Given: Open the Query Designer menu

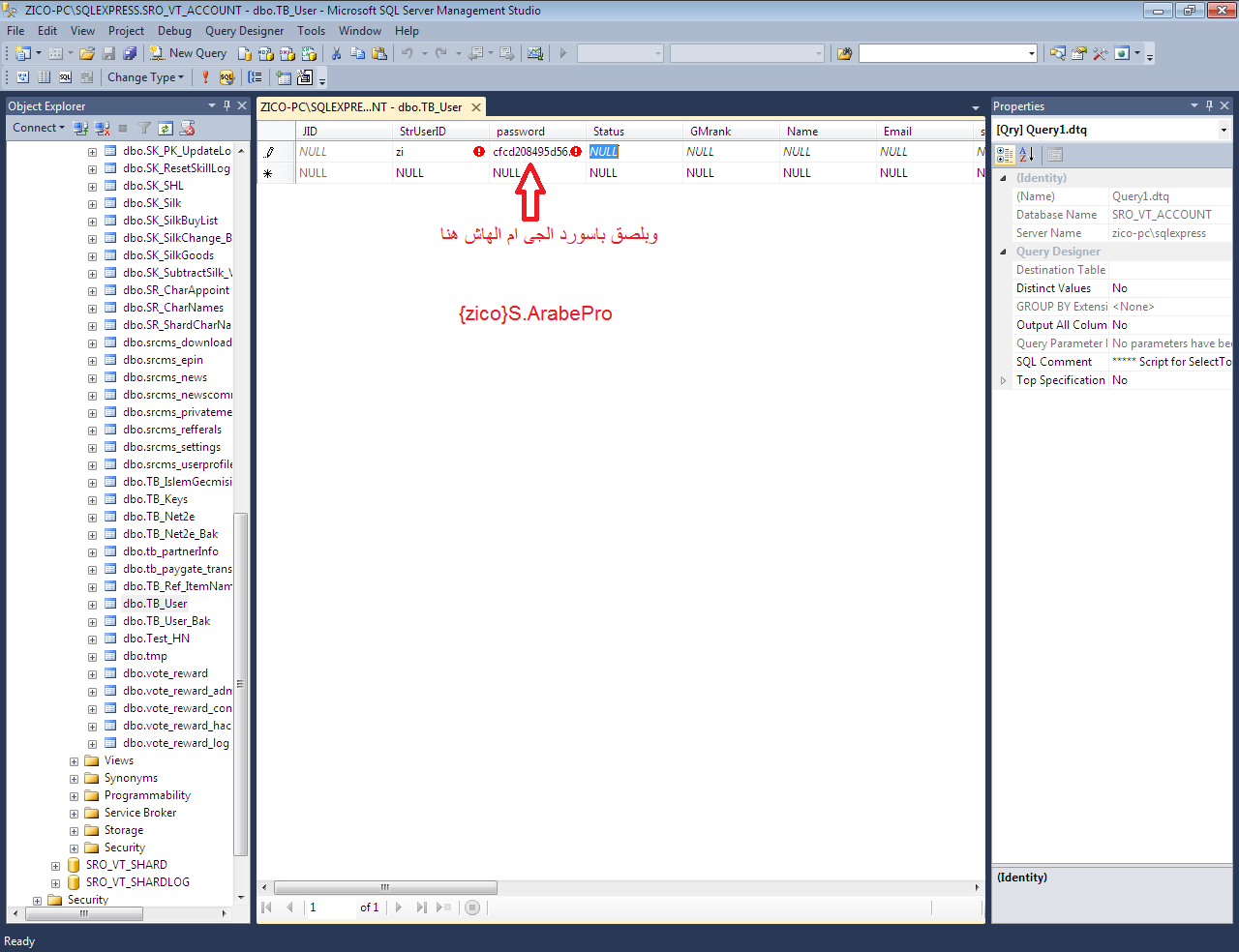Looking at the screenshot, I should click(244, 31).
